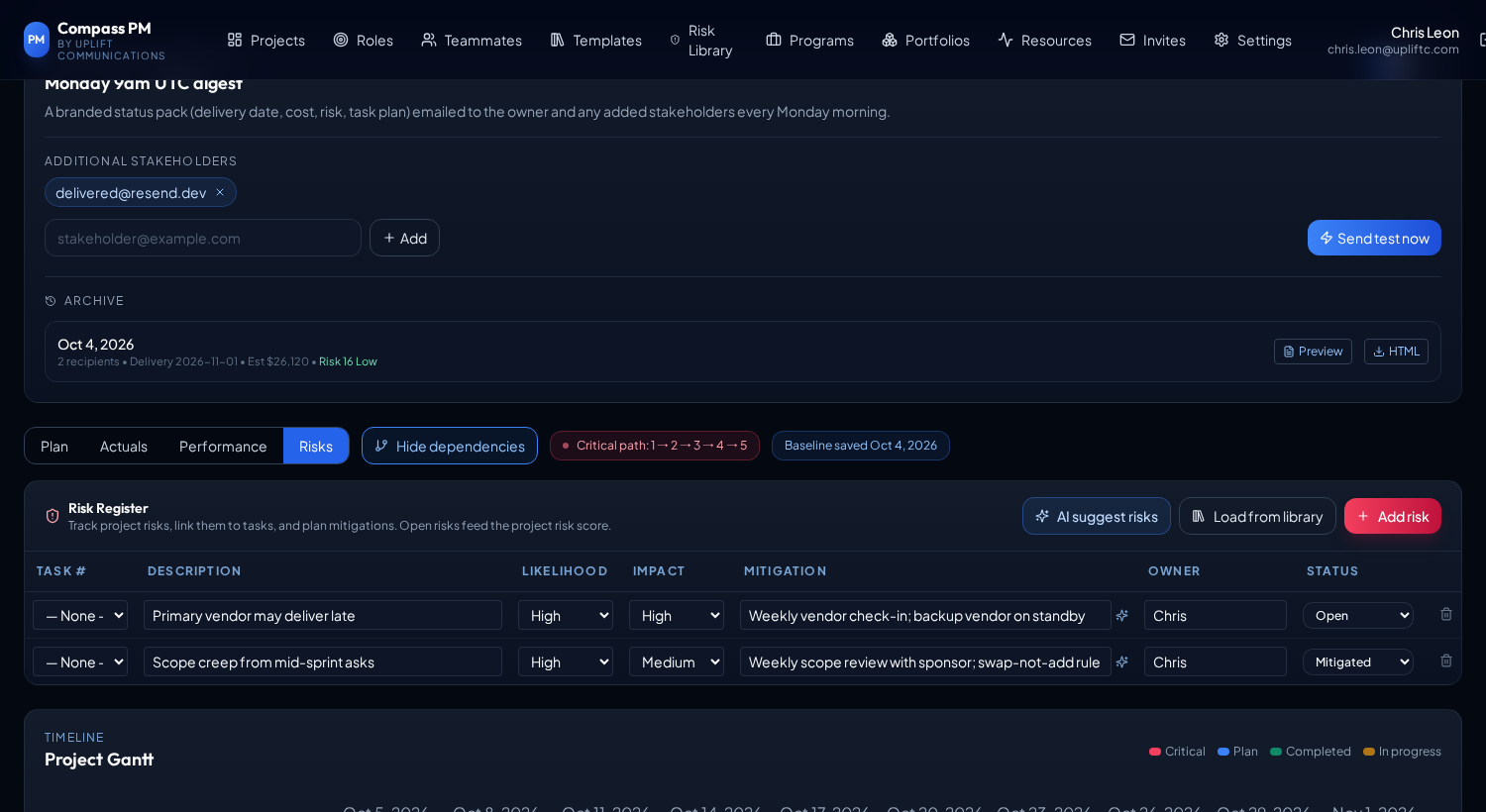The image size is (1486, 812).
Task: Click the red Add risk button
Action: pos(1393,516)
